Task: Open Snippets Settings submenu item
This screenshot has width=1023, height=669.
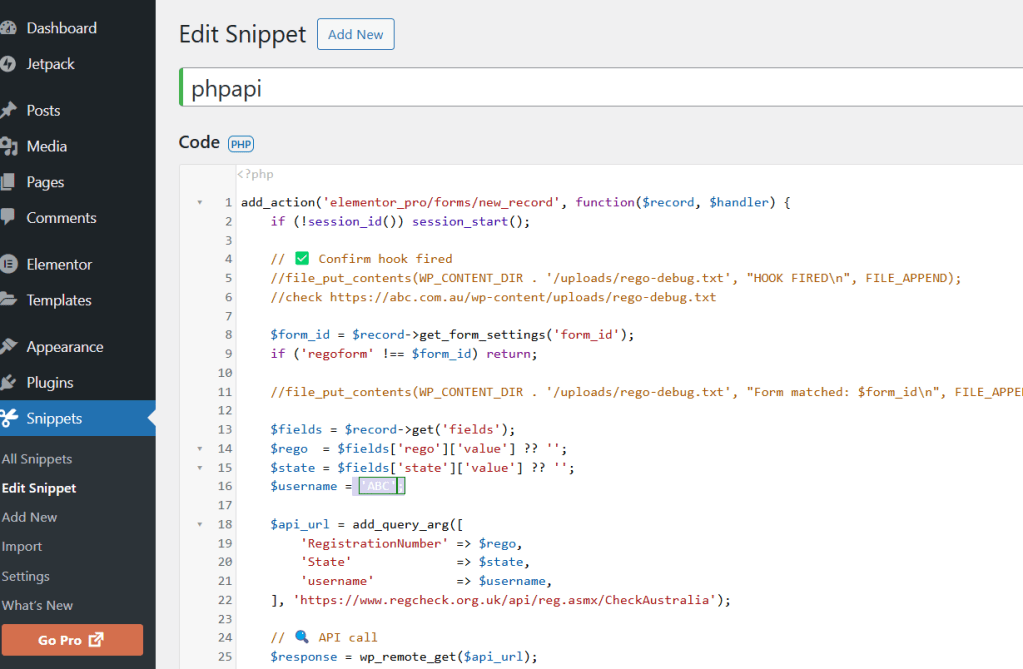Action: click(x=26, y=576)
